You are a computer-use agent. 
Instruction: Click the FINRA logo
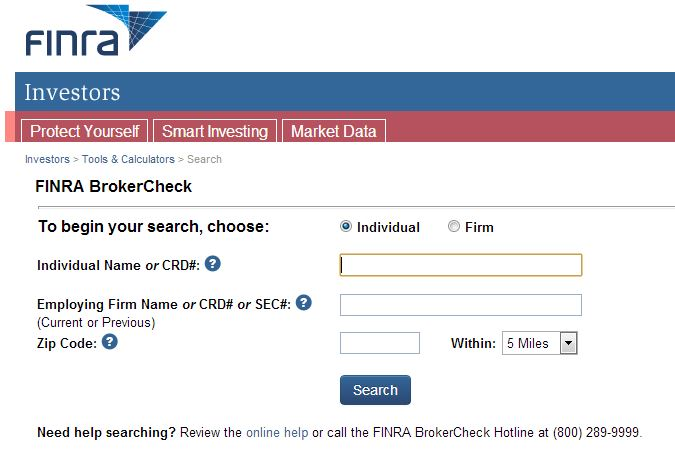[95, 32]
